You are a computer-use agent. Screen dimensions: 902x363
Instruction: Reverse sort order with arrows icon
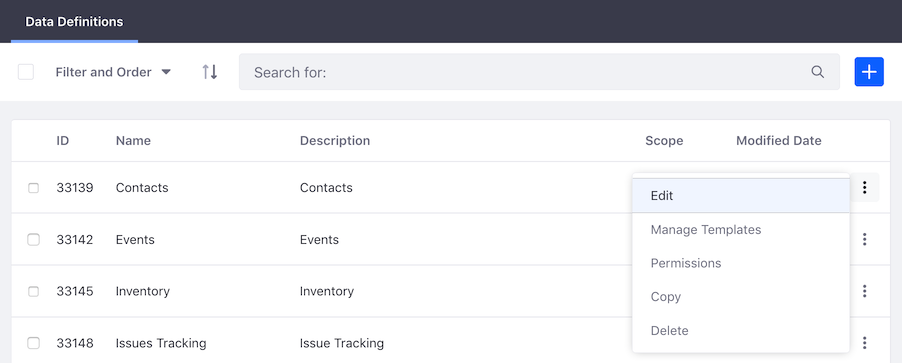(210, 72)
